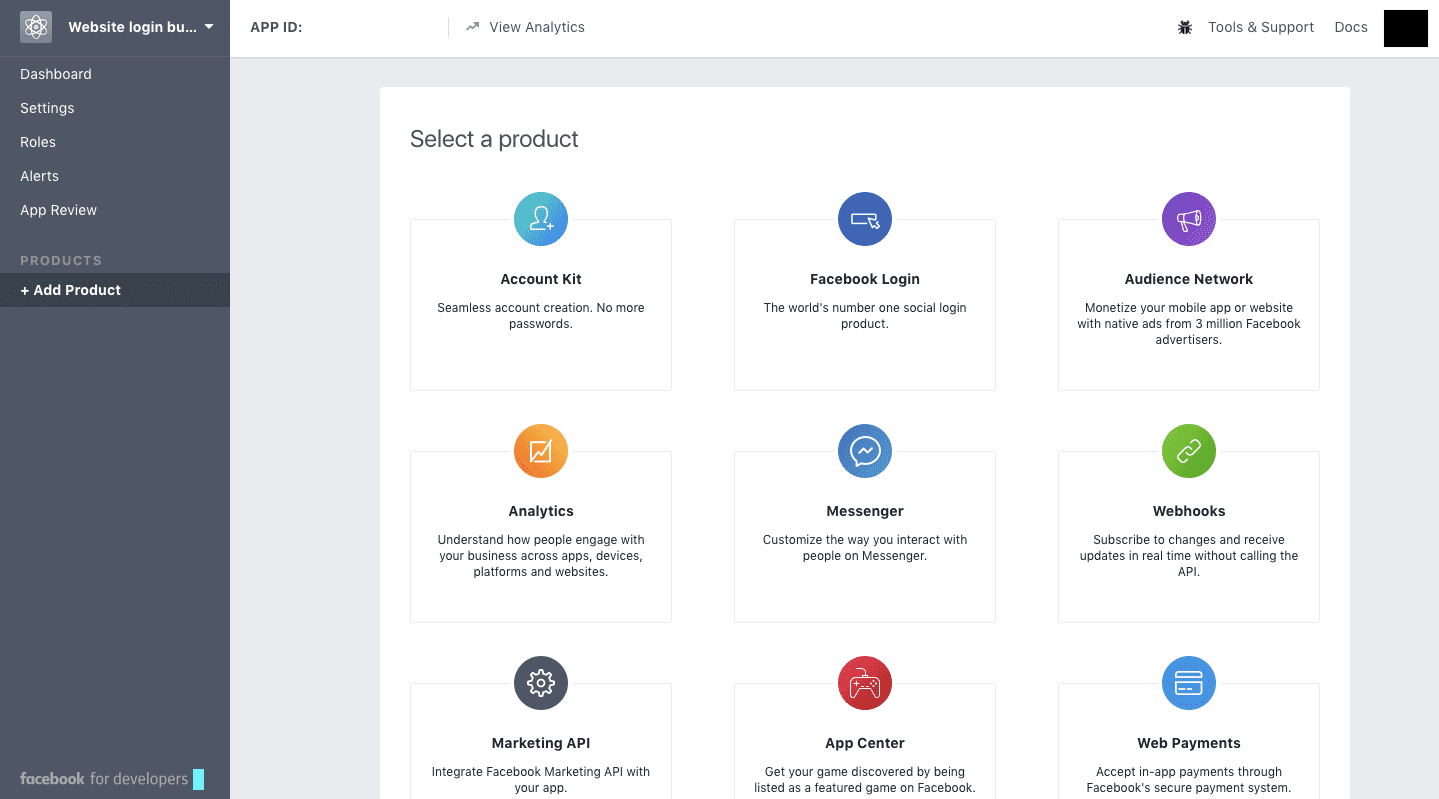
Task: Open the Analytics chart icon
Action: pyautogui.click(x=541, y=451)
